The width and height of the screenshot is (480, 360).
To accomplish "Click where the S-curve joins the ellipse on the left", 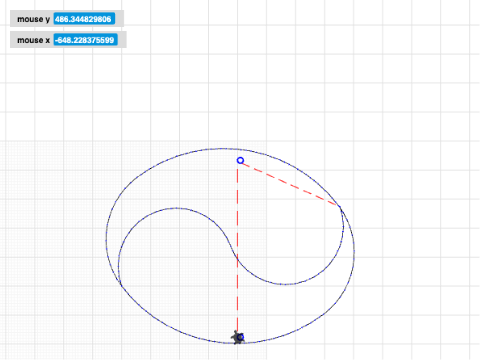I will (x=121, y=285).
